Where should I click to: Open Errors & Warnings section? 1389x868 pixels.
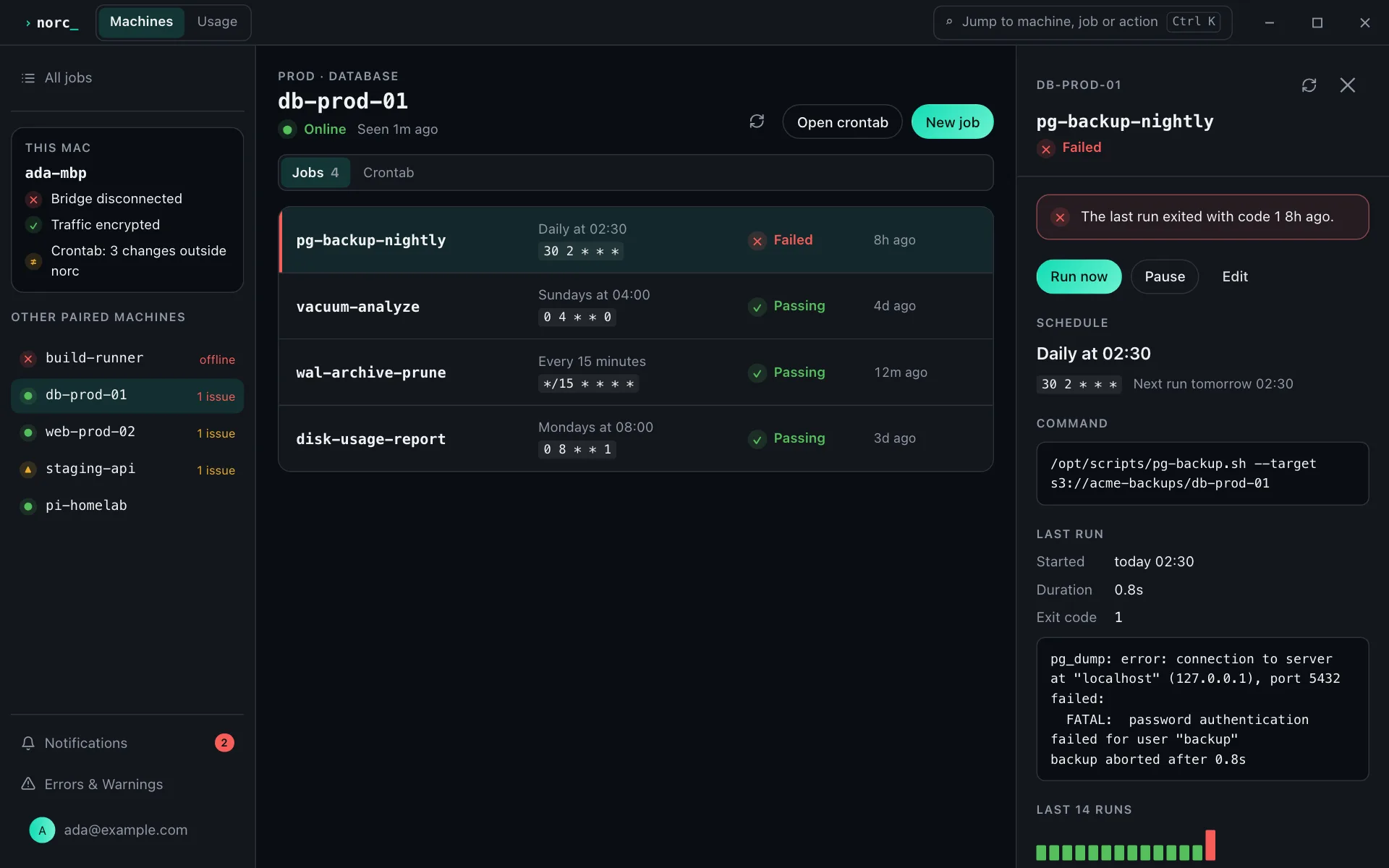coord(127,784)
